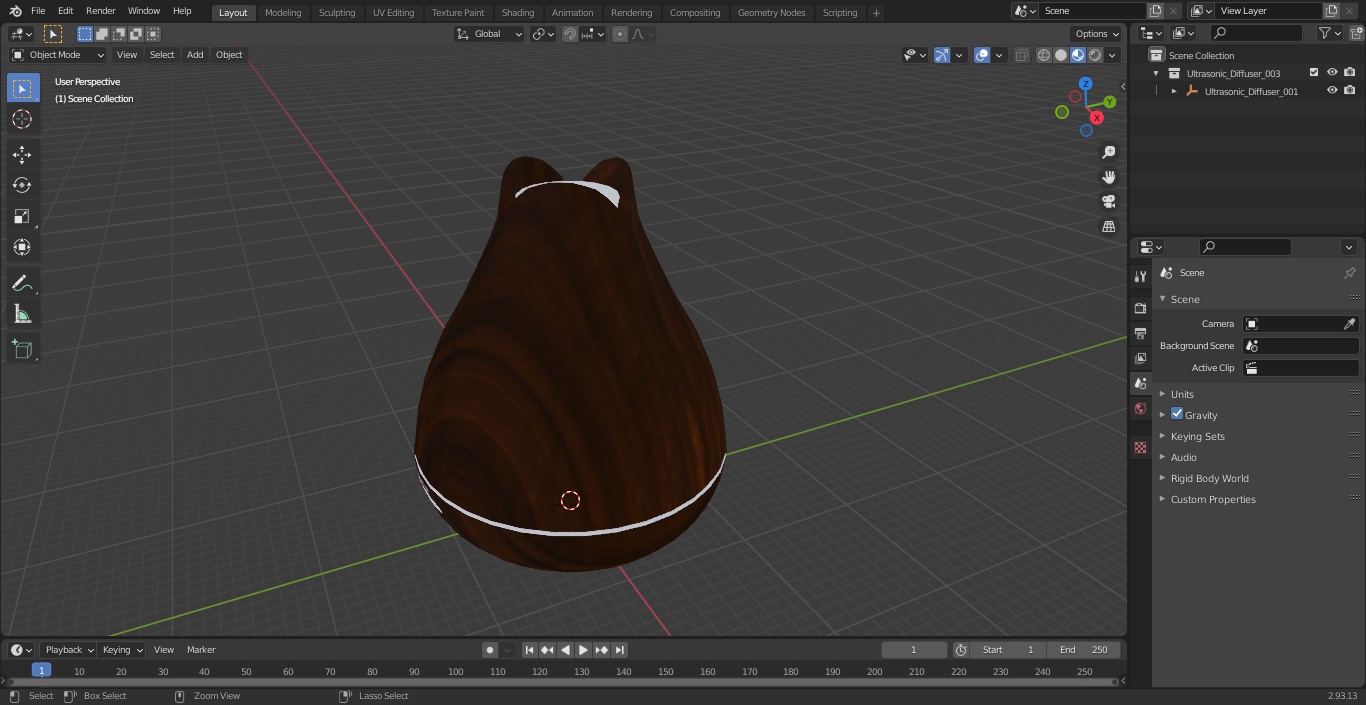Collapse Ultrasonic_Diffuser_003 collection tree
This screenshot has width=1366, height=705.
pyautogui.click(x=1156, y=73)
